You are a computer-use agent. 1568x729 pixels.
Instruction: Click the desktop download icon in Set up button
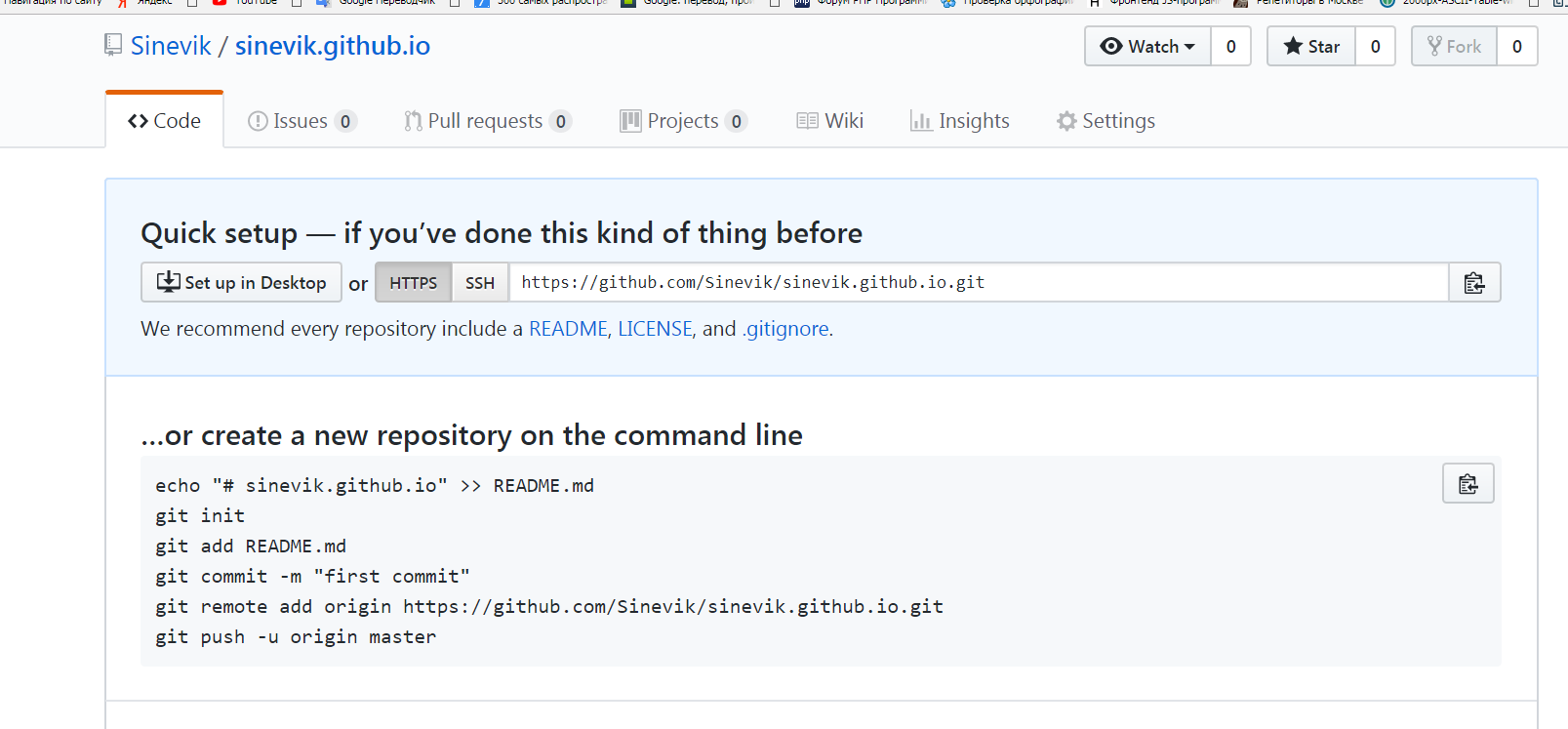[x=169, y=282]
